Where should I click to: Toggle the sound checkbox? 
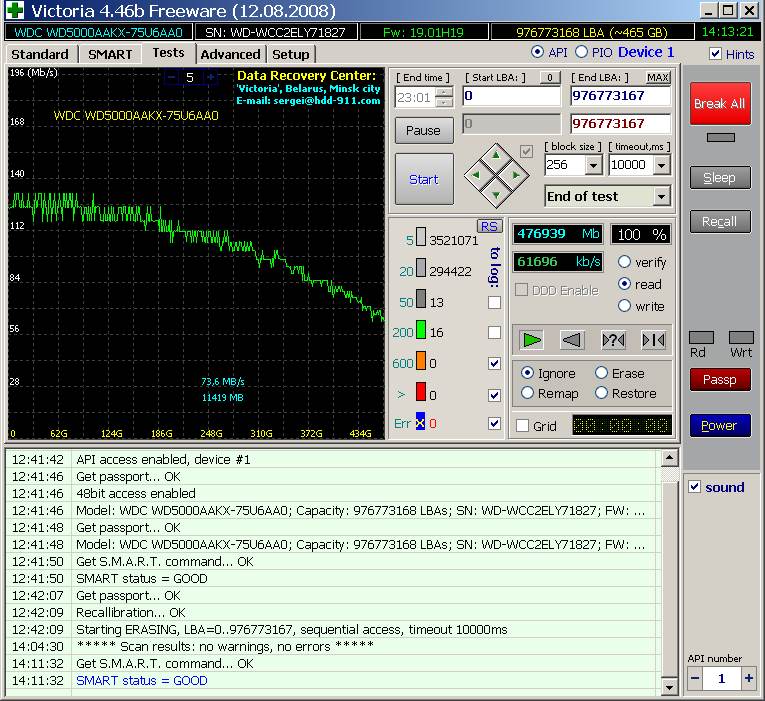(694, 487)
